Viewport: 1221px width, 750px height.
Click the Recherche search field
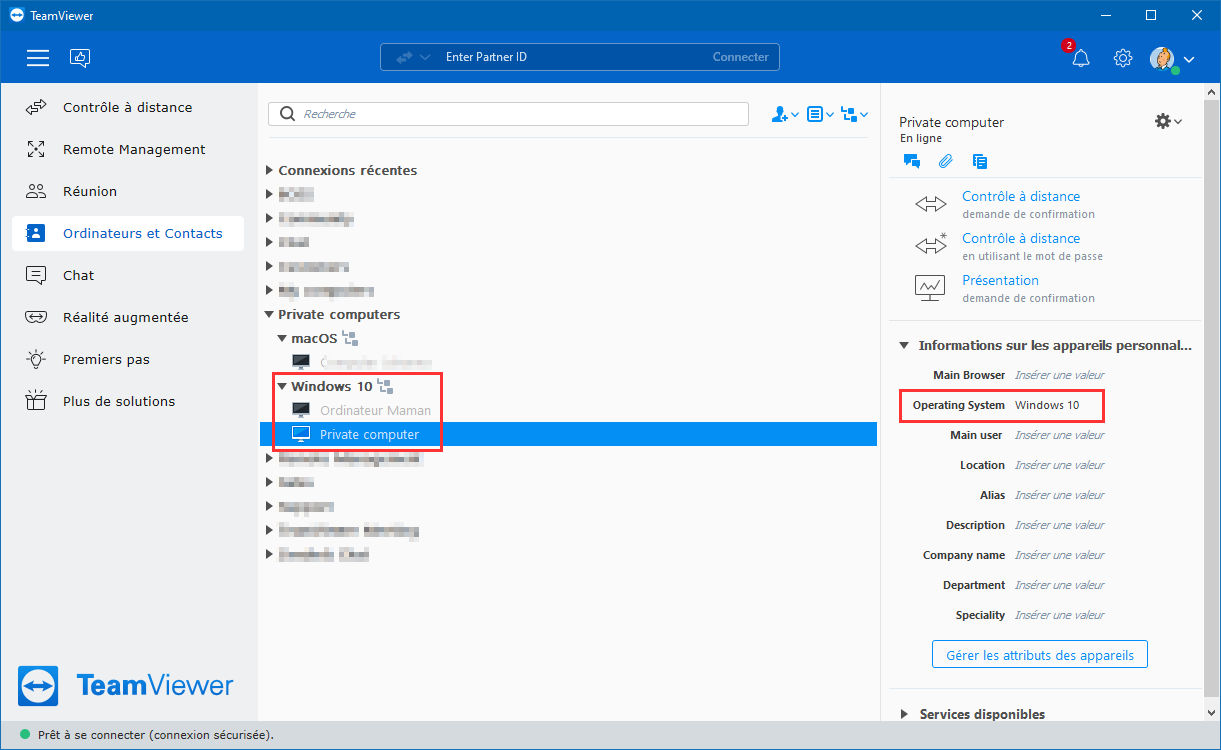[508, 114]
